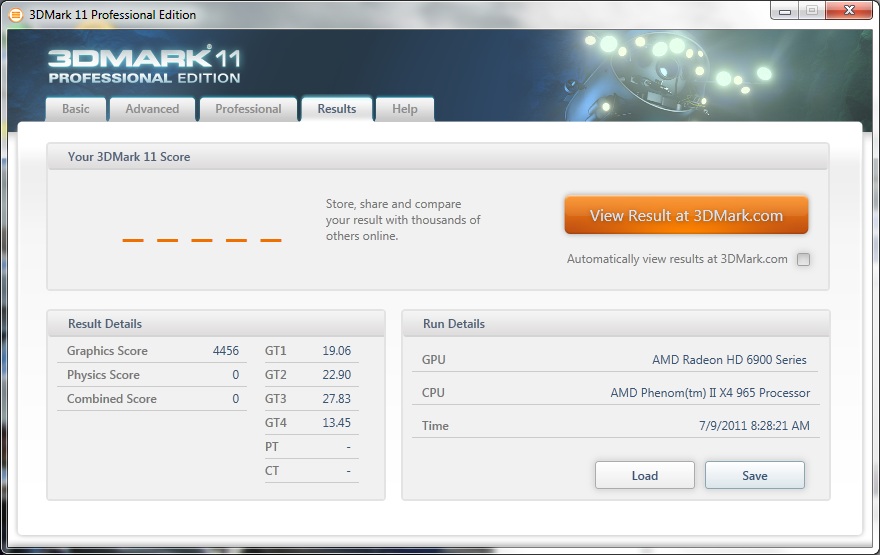The image size is (880, 555).
Task: Click the orange dashed score placeholder
Action: [202, 240]
